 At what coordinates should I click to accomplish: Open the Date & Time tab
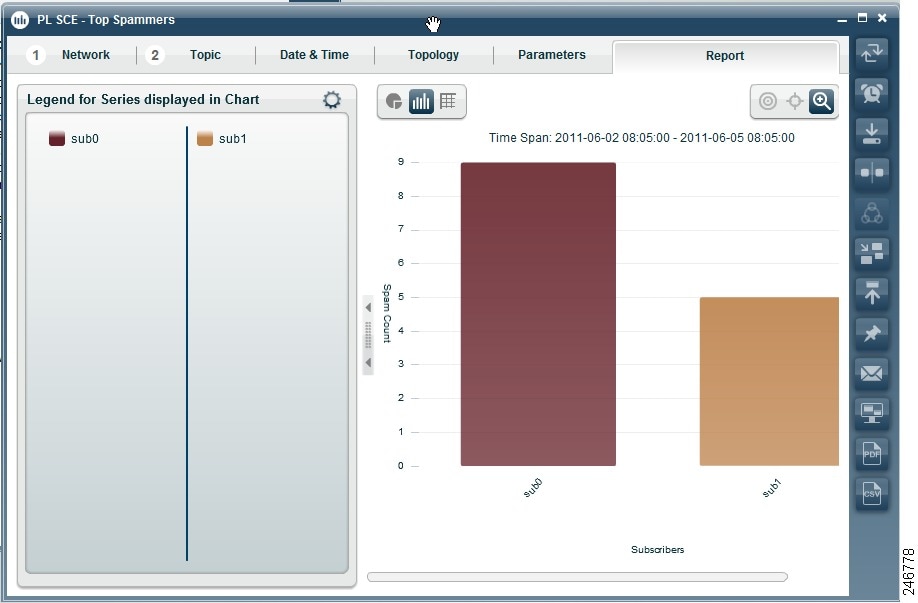pyautogui.click(x=314, y=54)
